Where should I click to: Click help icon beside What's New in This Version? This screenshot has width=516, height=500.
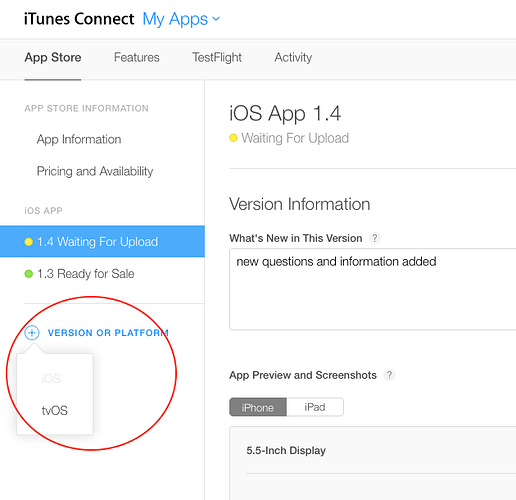[x=374, y=238]
